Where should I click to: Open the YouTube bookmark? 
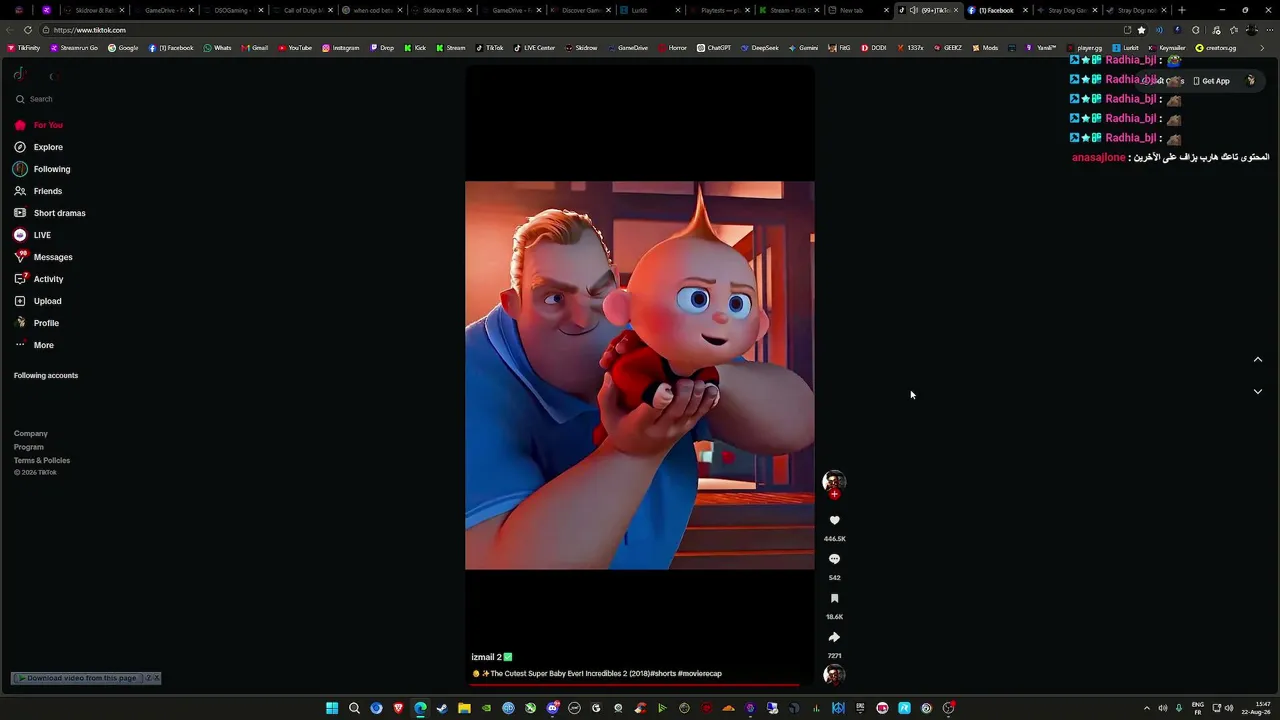(x=295, y=48)
